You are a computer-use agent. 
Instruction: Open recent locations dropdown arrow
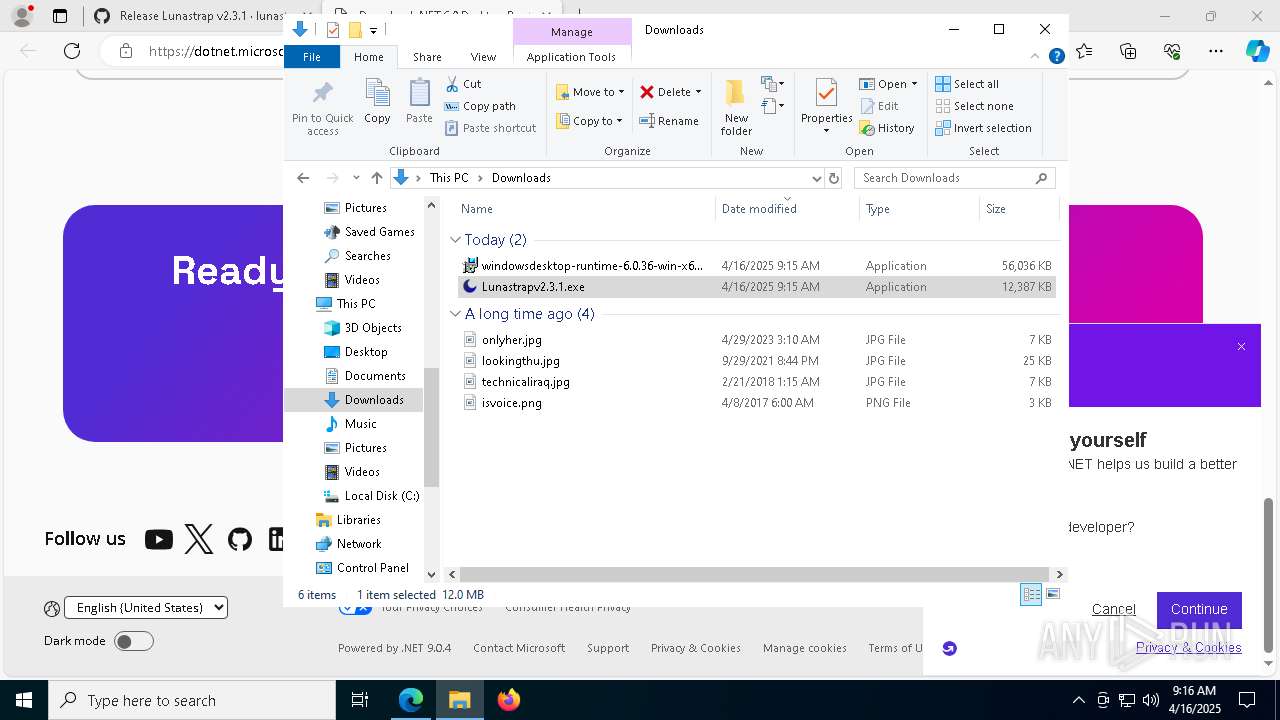pos(356,178)
